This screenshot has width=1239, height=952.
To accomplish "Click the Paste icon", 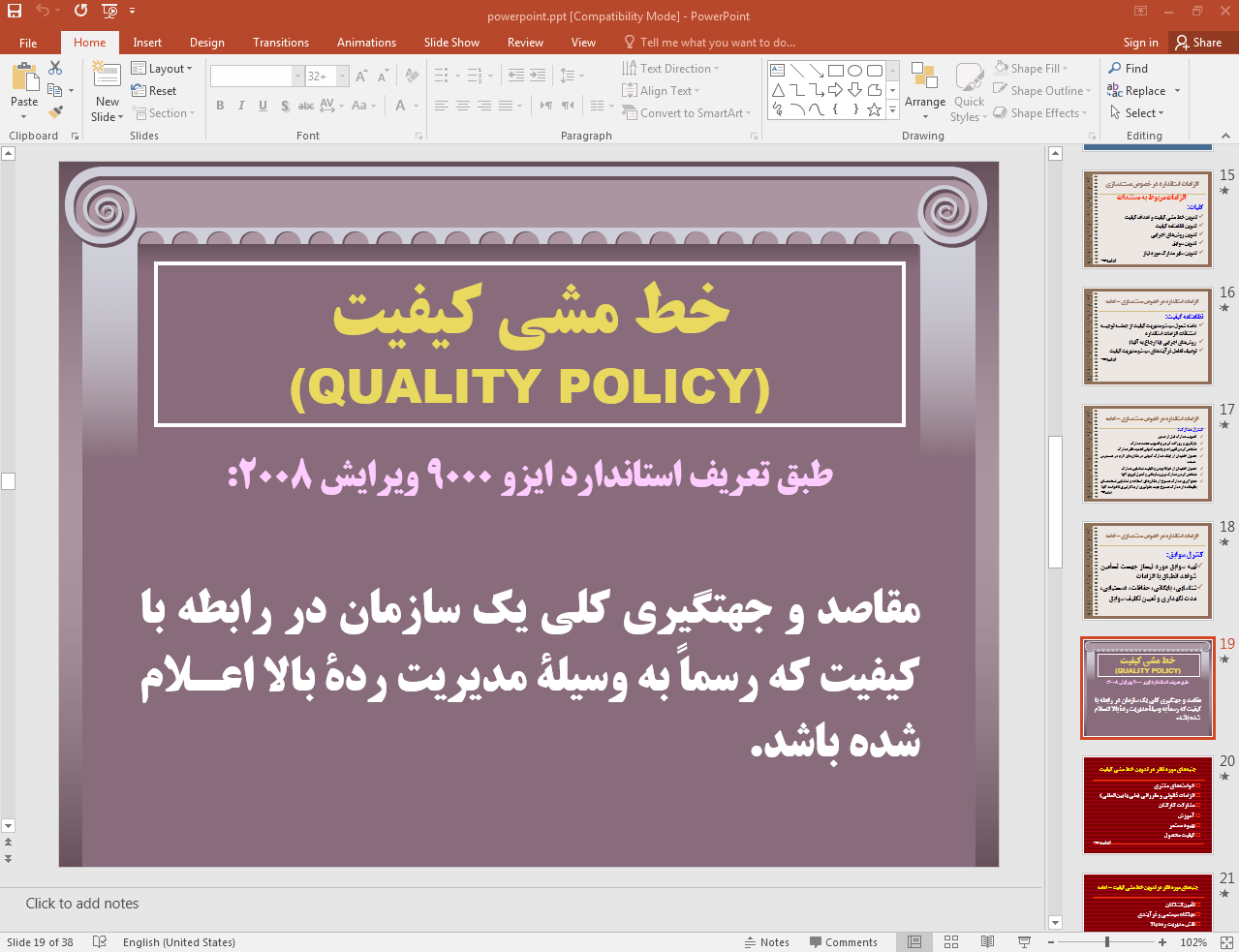I will pos(24,77).
